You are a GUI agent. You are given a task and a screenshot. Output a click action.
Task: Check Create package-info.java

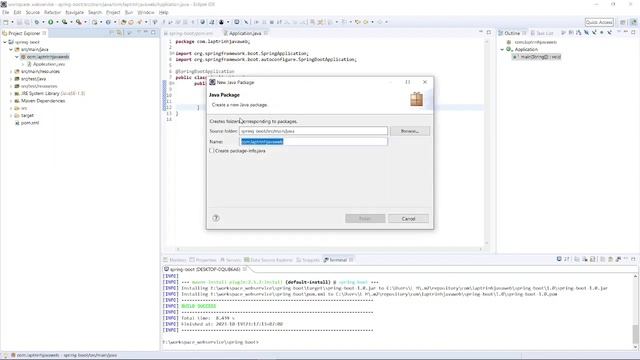[211, 151]
